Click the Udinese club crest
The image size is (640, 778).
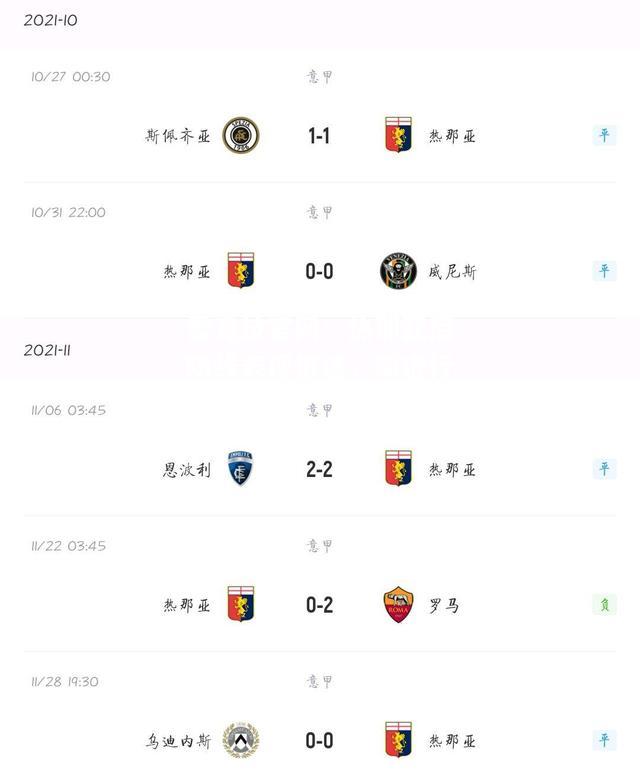point(241,740)
